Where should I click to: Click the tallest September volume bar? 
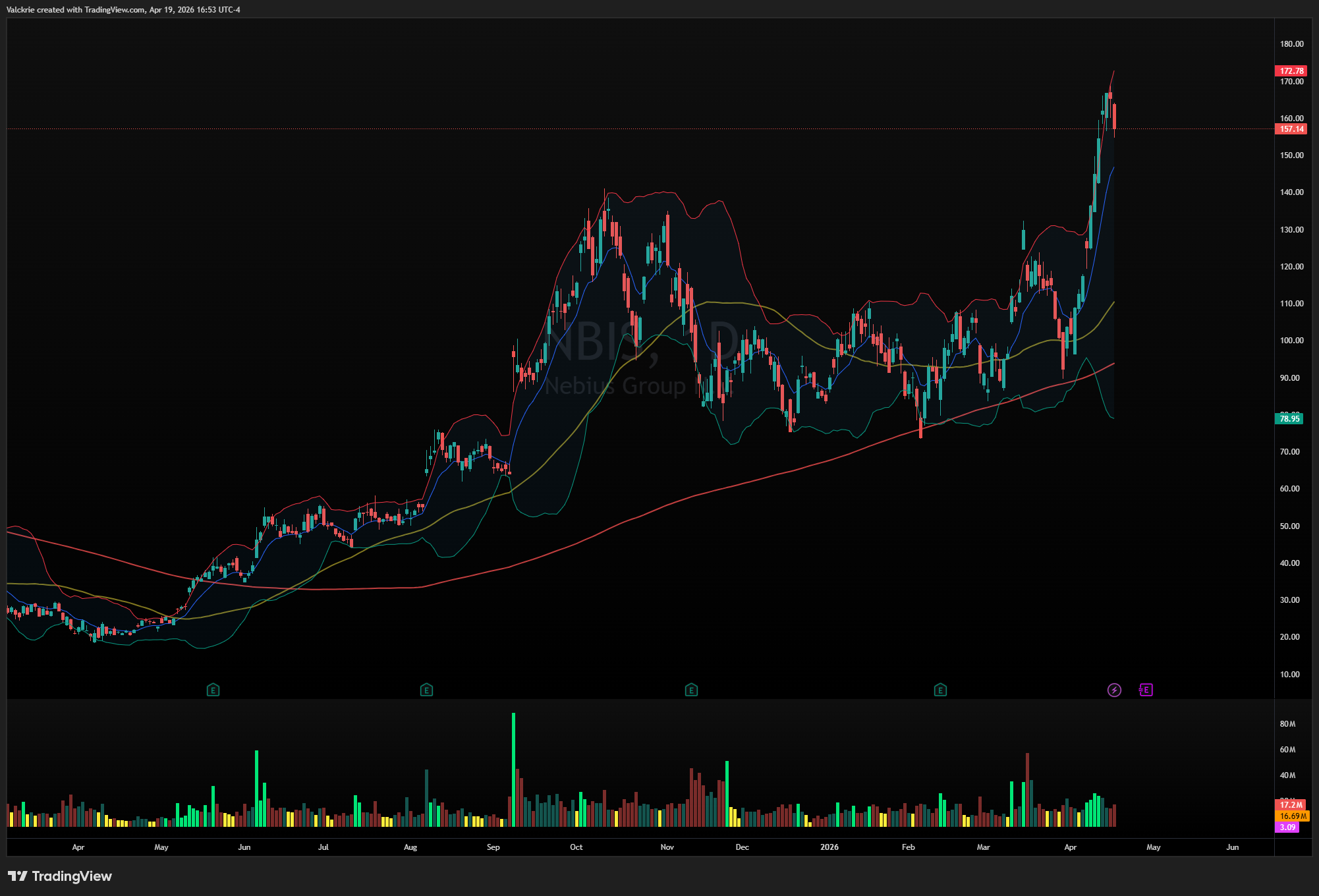click(x=514, y=770)
